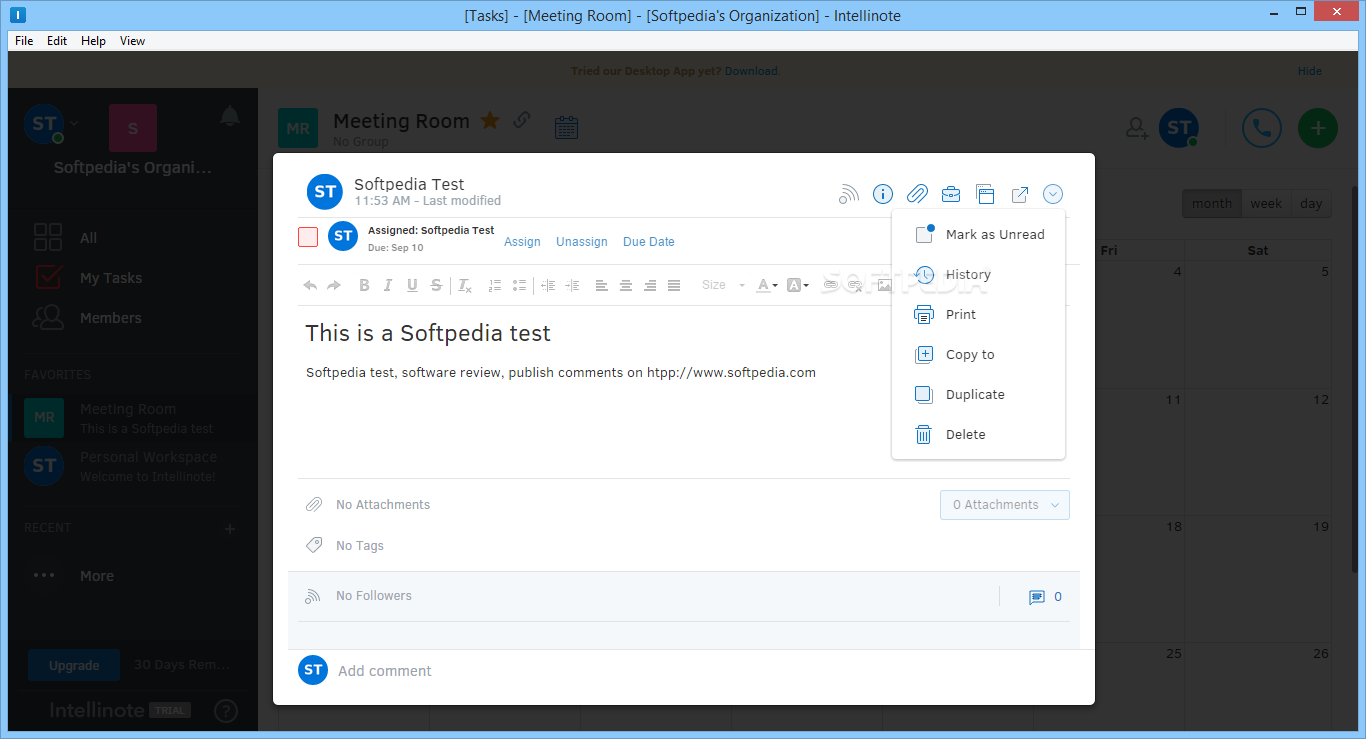
Task: Align text right
Action: [650, 285]
